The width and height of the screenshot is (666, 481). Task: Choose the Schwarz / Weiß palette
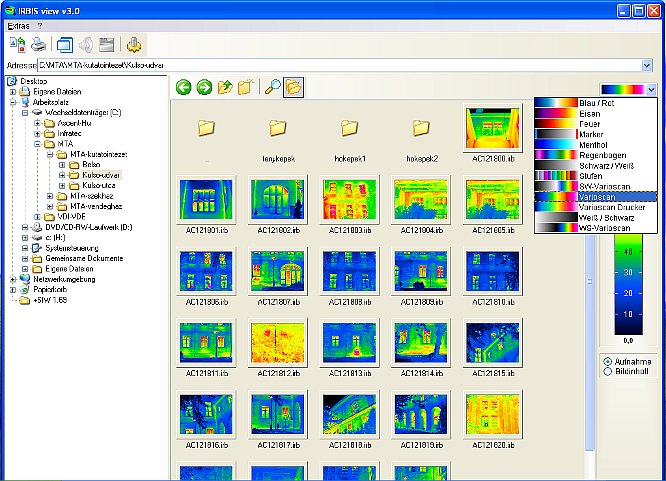tap(595, 165)
